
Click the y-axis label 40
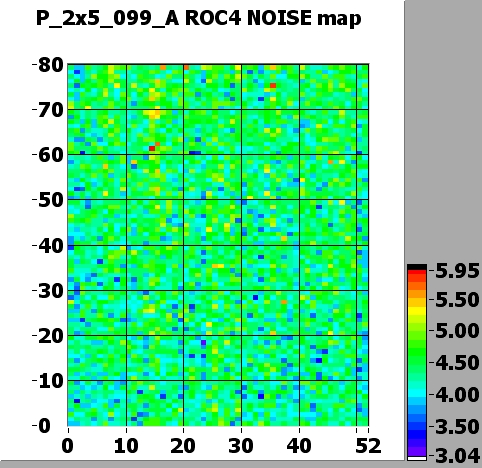50,246
